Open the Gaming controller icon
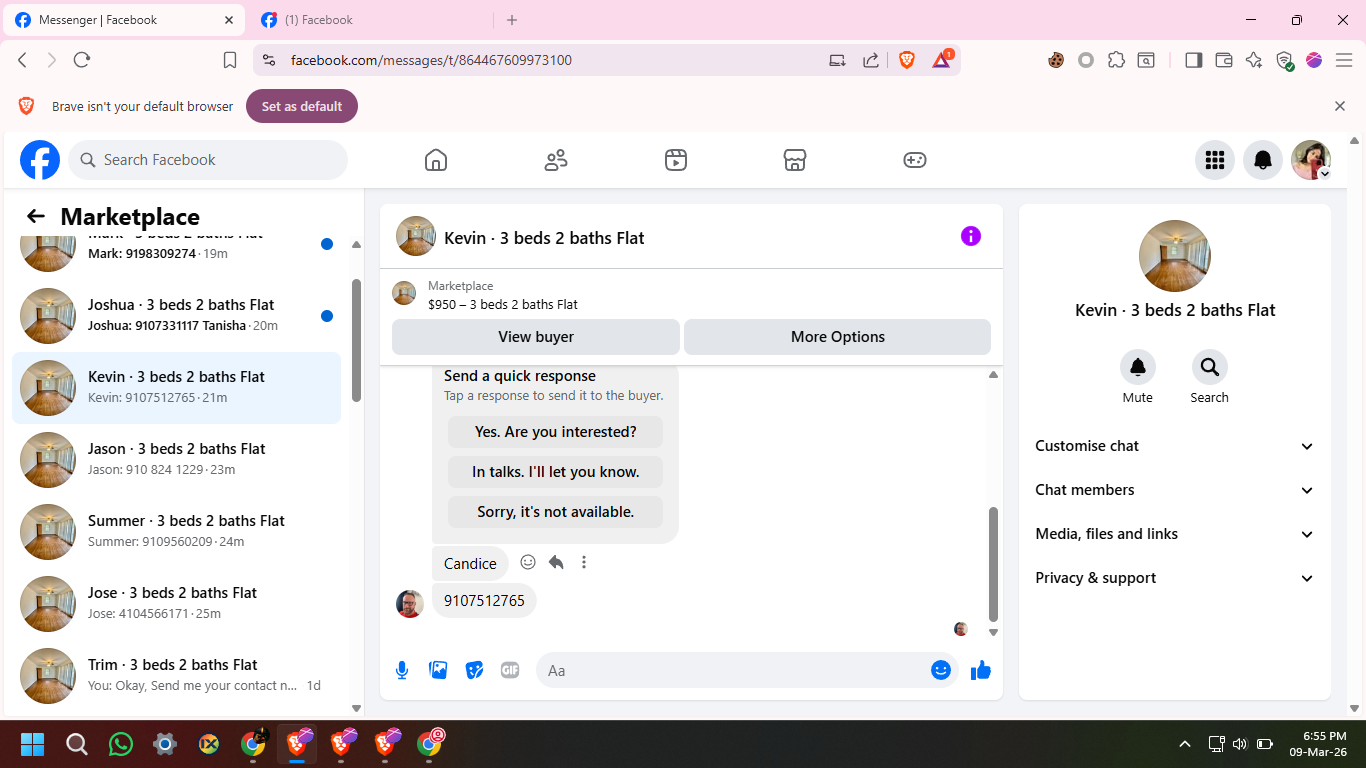 coord(915,160)
